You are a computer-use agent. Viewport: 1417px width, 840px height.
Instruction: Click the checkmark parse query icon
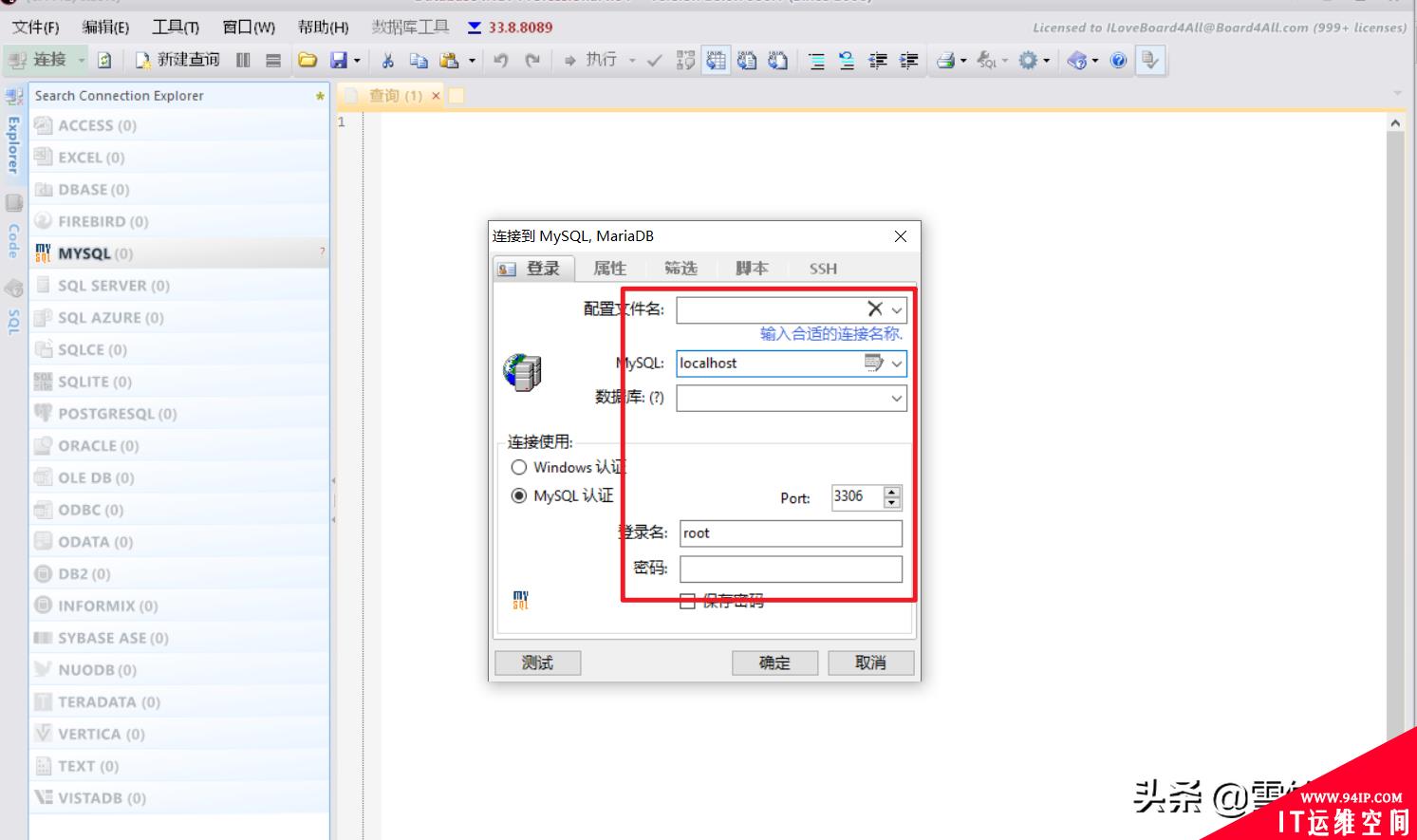click(654, 61)
